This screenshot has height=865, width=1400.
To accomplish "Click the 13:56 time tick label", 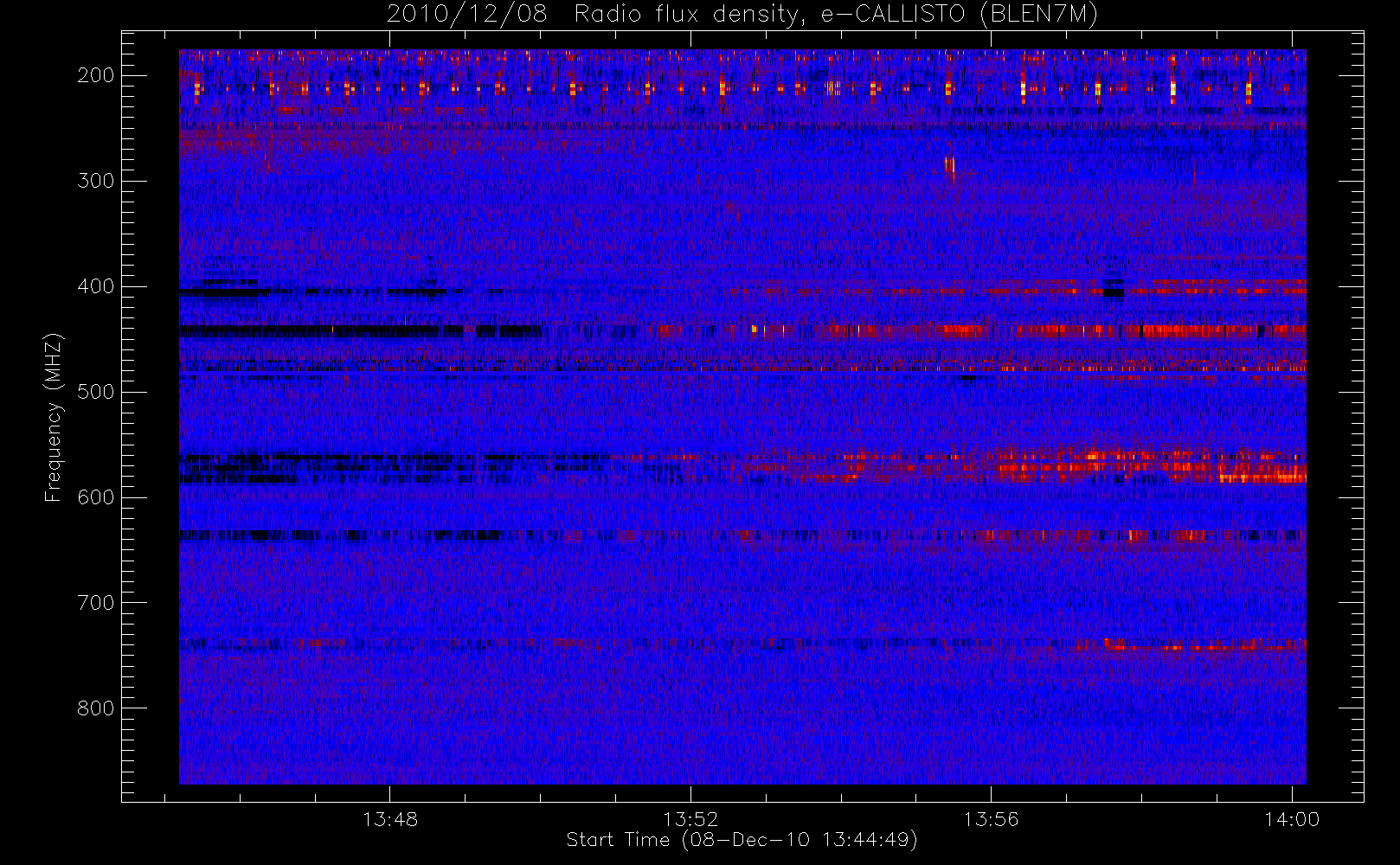I will click(991, 819).
